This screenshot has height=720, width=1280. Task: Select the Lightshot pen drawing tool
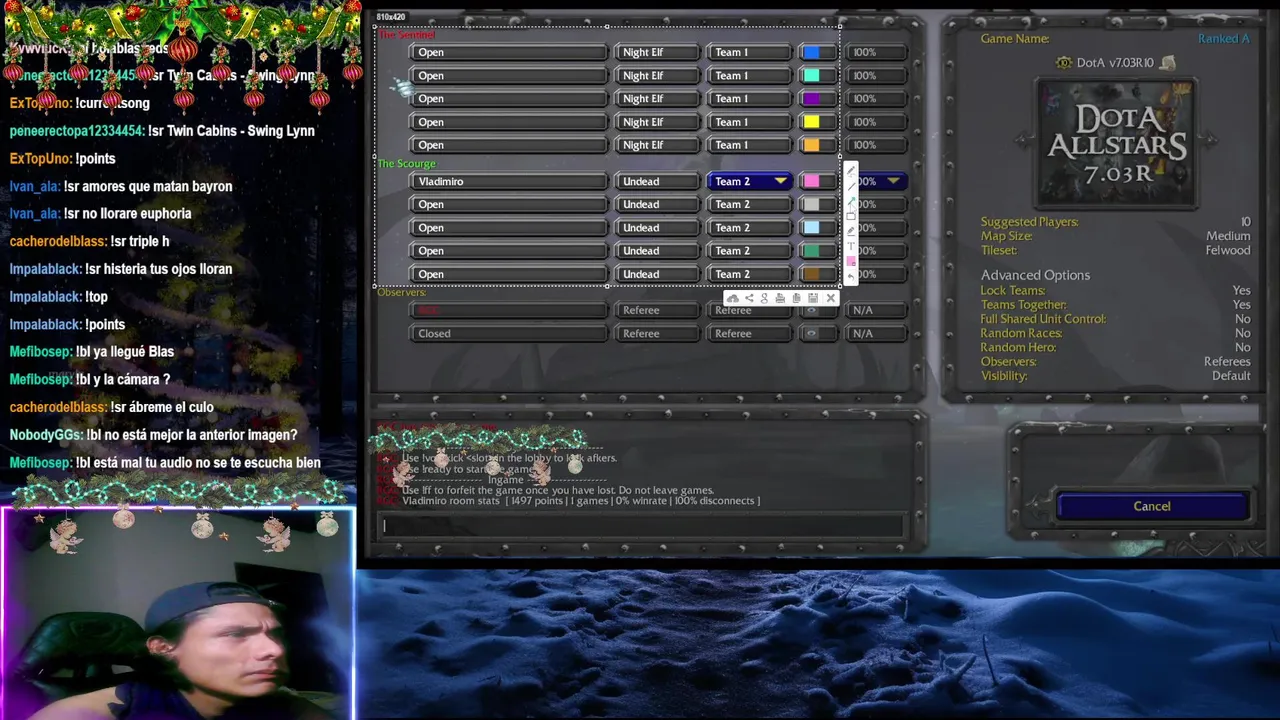(x=851, y=171)
